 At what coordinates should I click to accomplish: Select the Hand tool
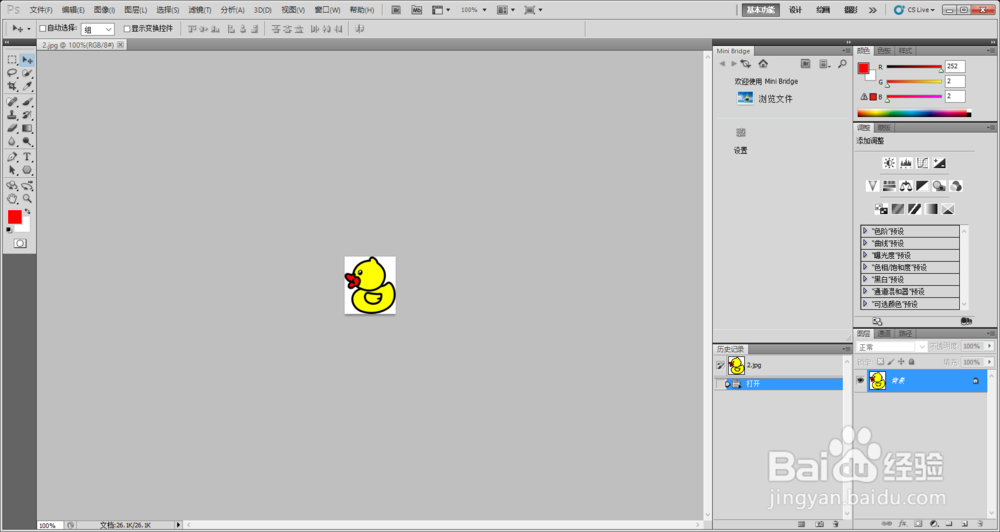12,199
